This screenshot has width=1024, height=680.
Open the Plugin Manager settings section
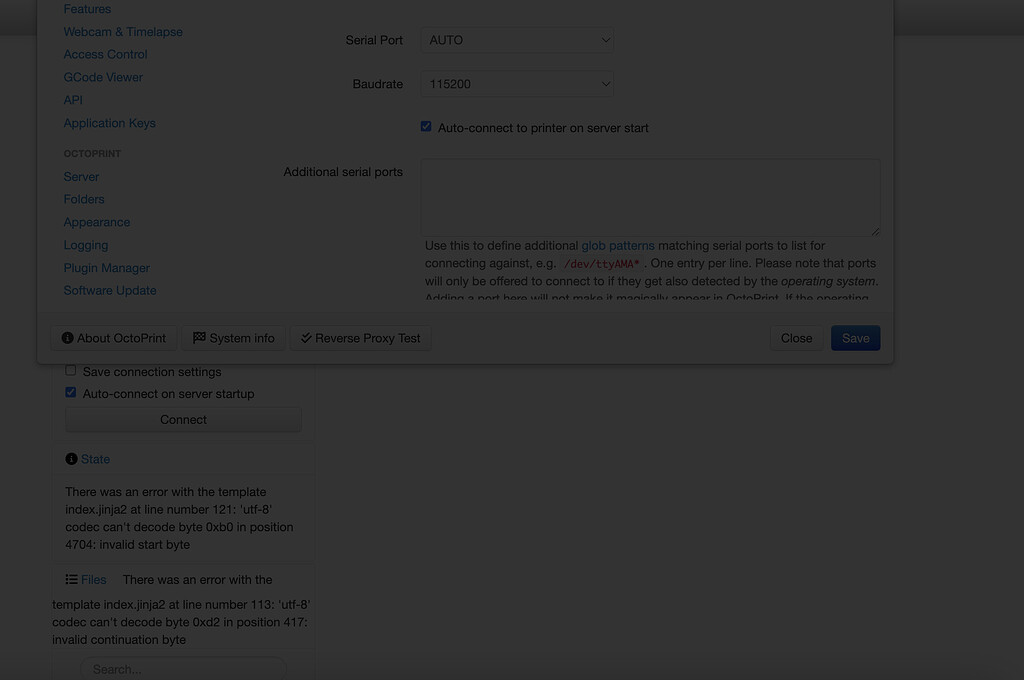106,267
